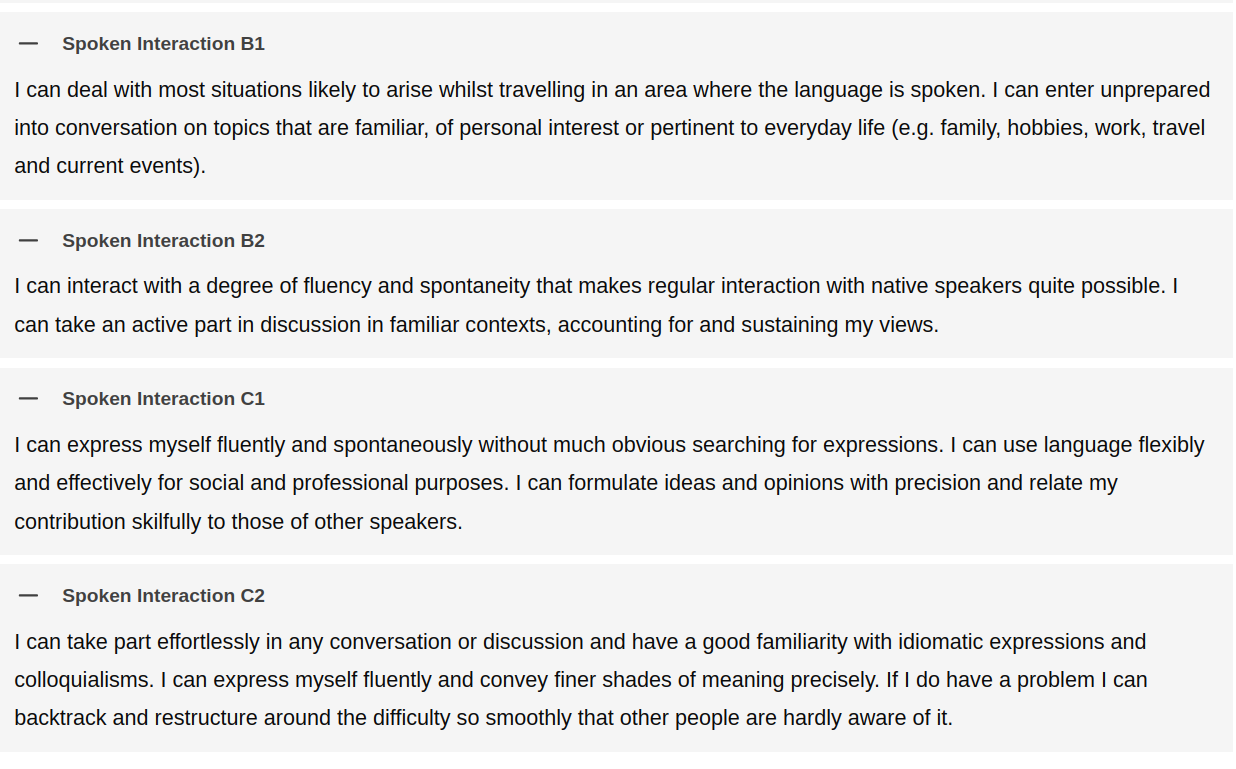The image size is (1236, 769).
Task: Click the B1 description paragraph about travelling
Action: tap(612, 128)
